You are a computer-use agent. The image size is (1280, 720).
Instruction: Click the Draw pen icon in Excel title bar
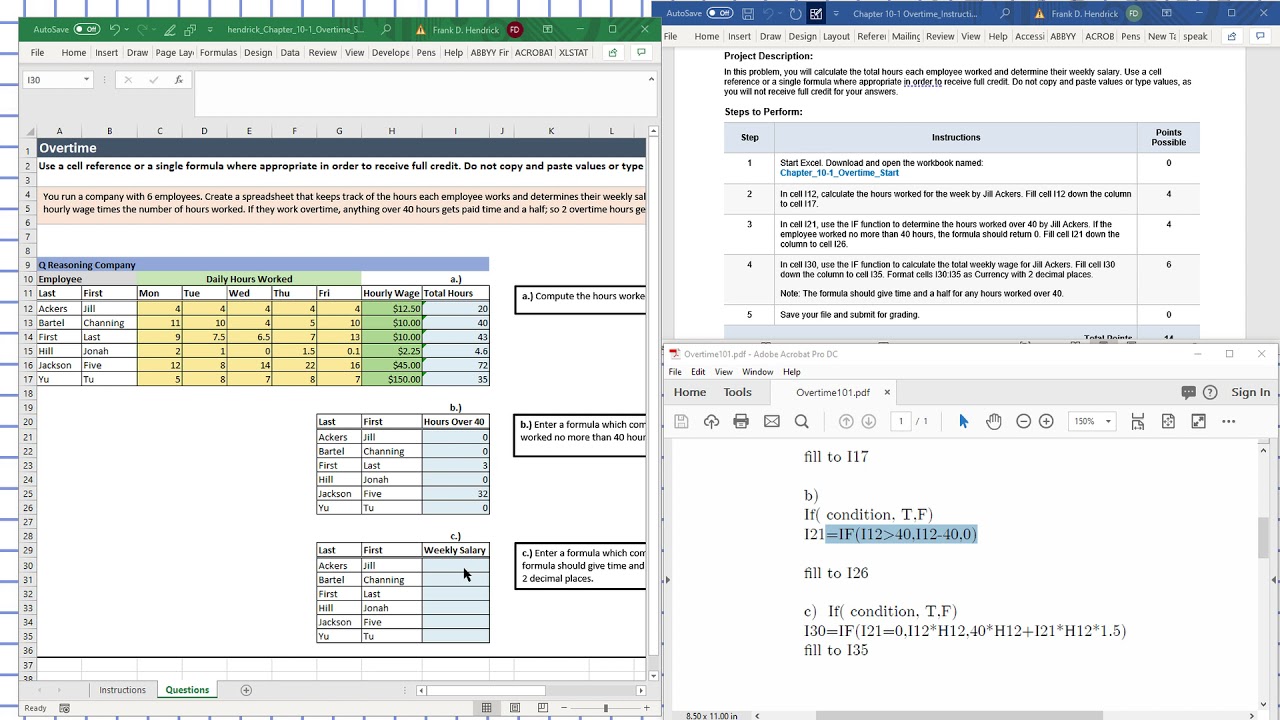pos(170,30)
